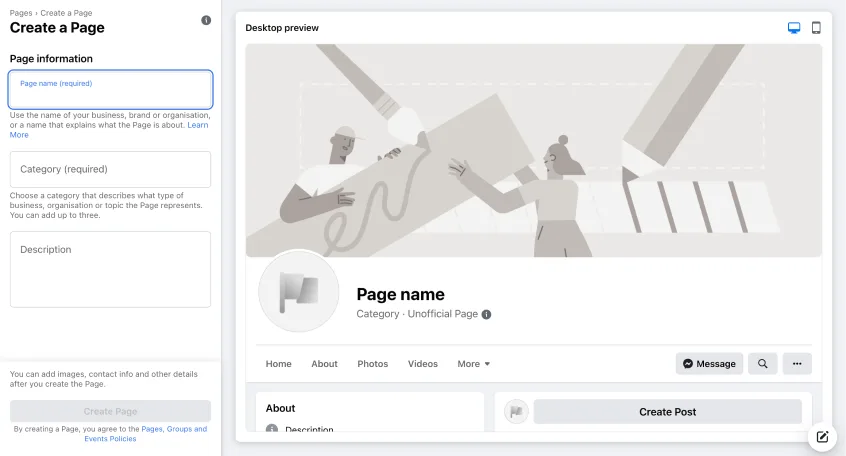This screenshot has width=846, height=456.
Task: Select the Home tab in preview
Action: (278, 364)
